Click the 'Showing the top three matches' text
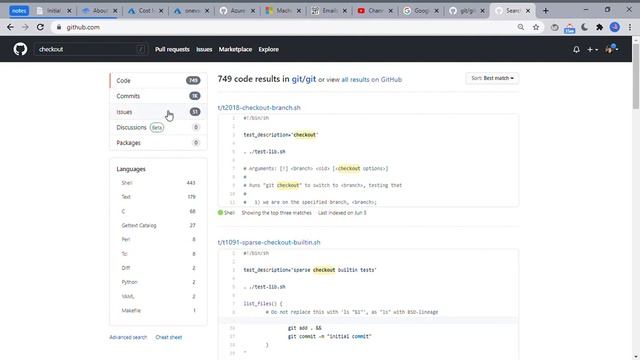 tap(276, 213)
